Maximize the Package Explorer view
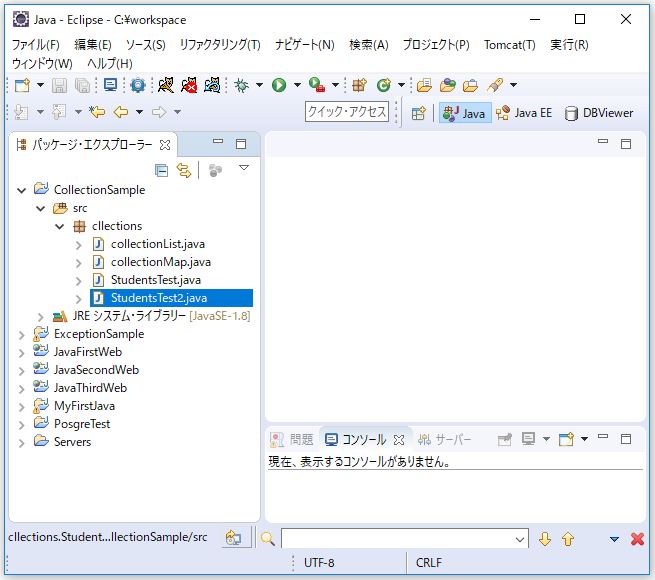This screenshot has height=580, width=655. 241,144
